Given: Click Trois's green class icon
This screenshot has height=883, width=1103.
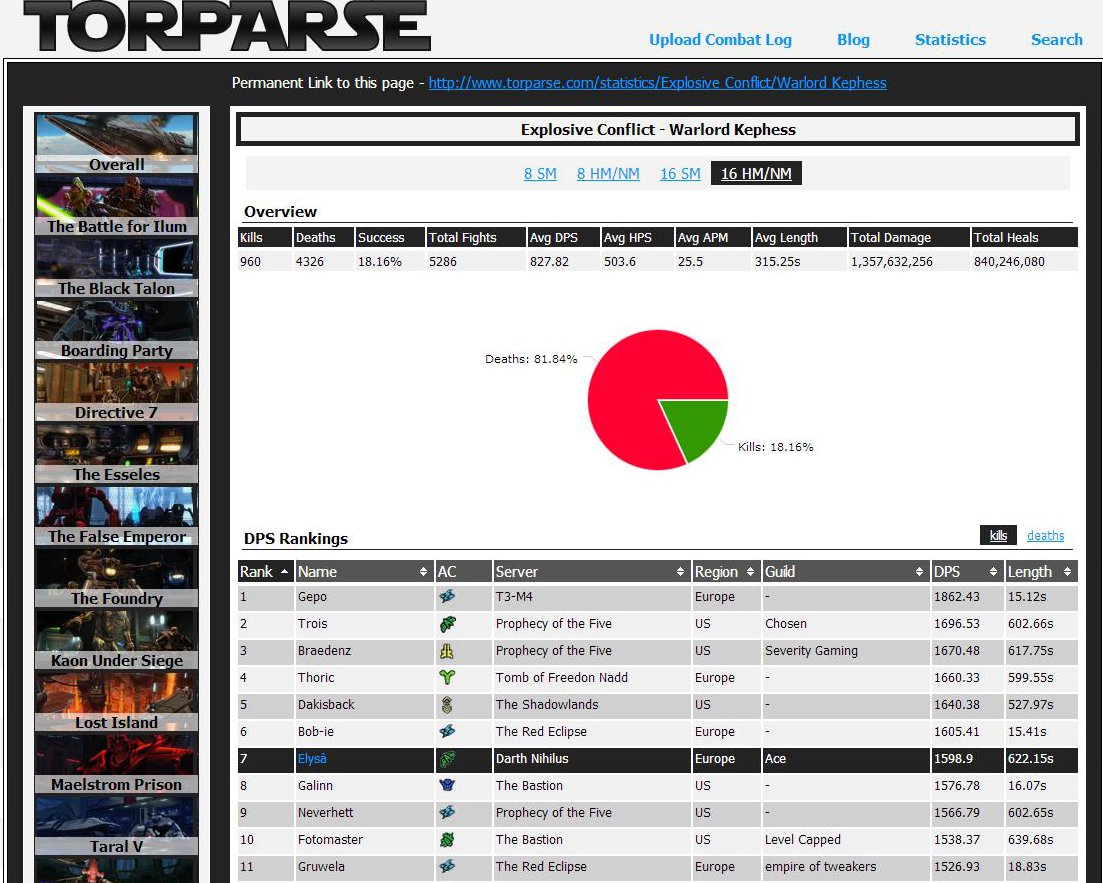Looking at the screenshot, I should point(446,624).
